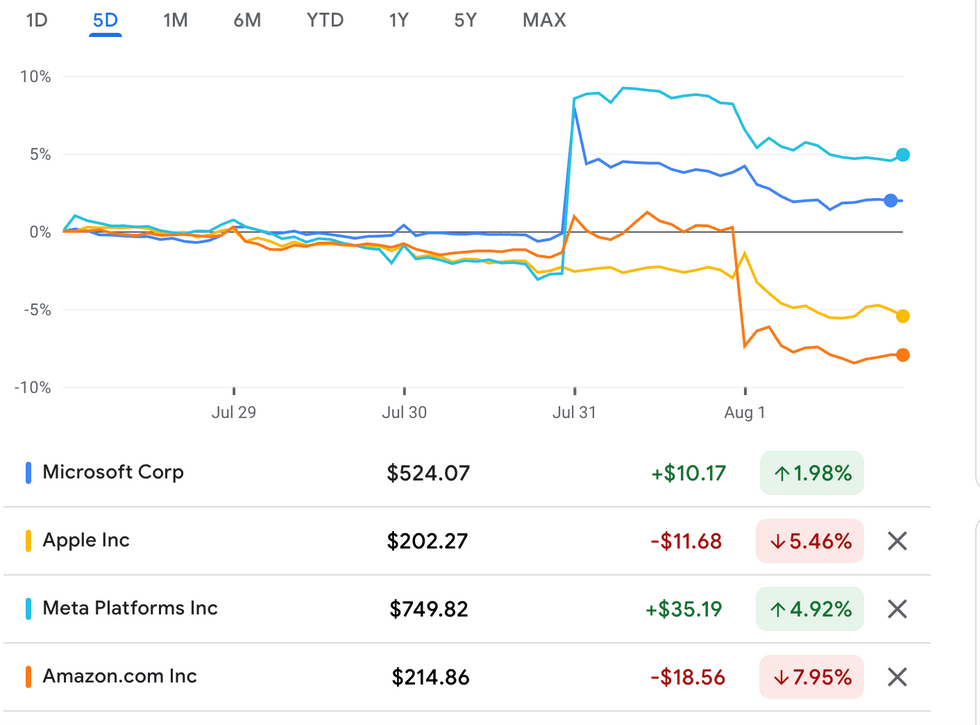Viewport: 980px width, 725px height.
Task: Remove Meta Platforms Inc from comparison
Action: coord(897,609)
